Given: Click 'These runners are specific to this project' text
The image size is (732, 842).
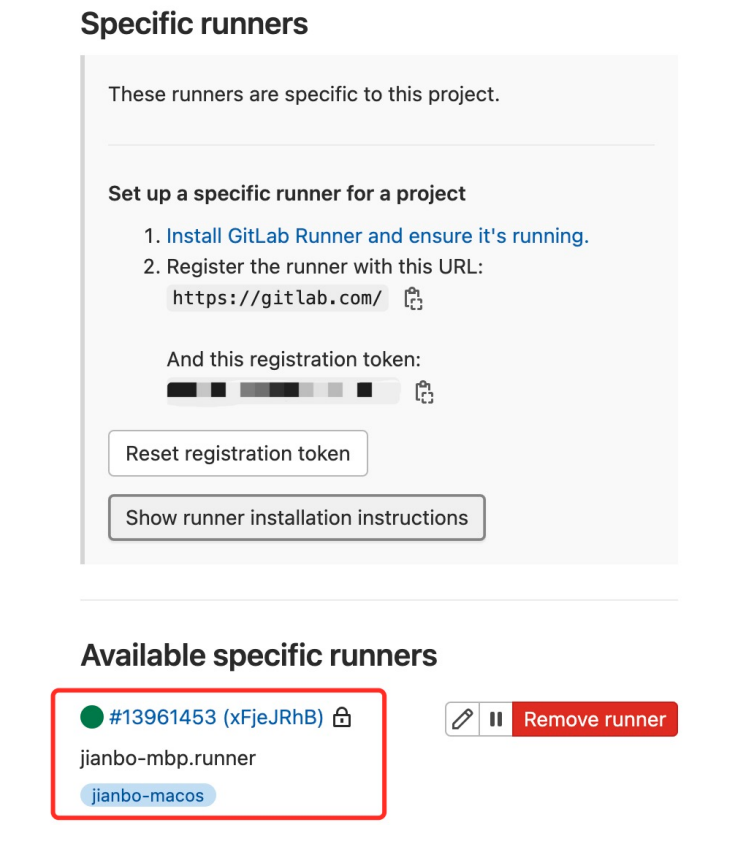Looking at the screenshot, I should [304, 95].
